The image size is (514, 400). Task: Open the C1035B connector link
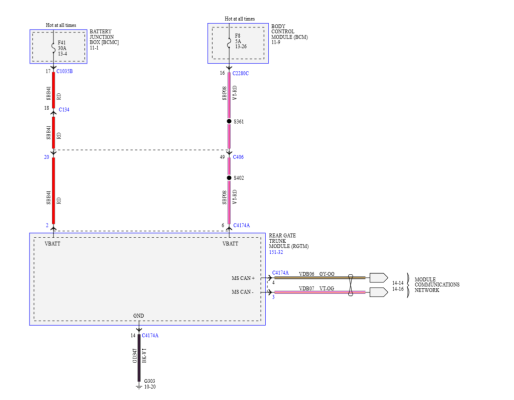pos(65,71)
